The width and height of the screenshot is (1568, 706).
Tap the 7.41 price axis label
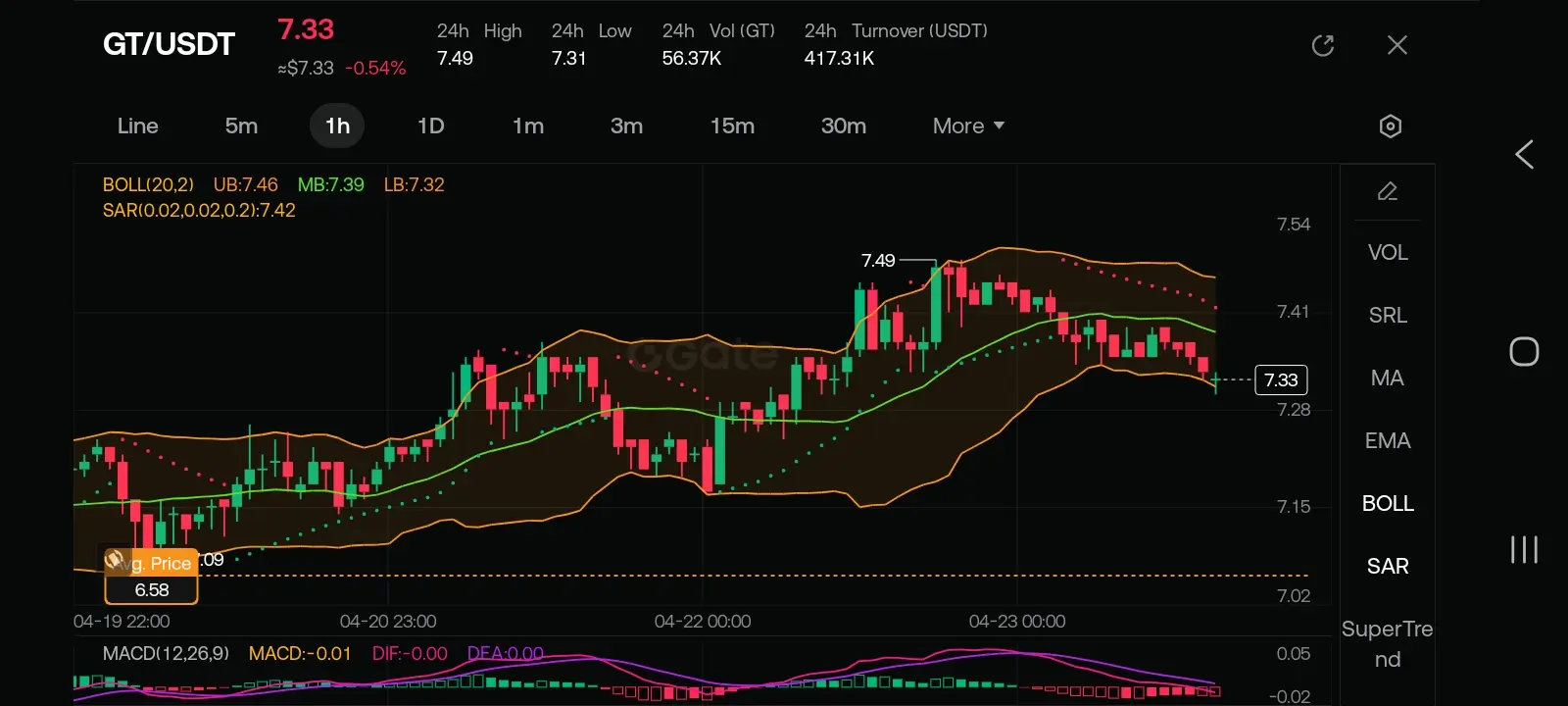pyautogui.click(x=1294, y=312)
